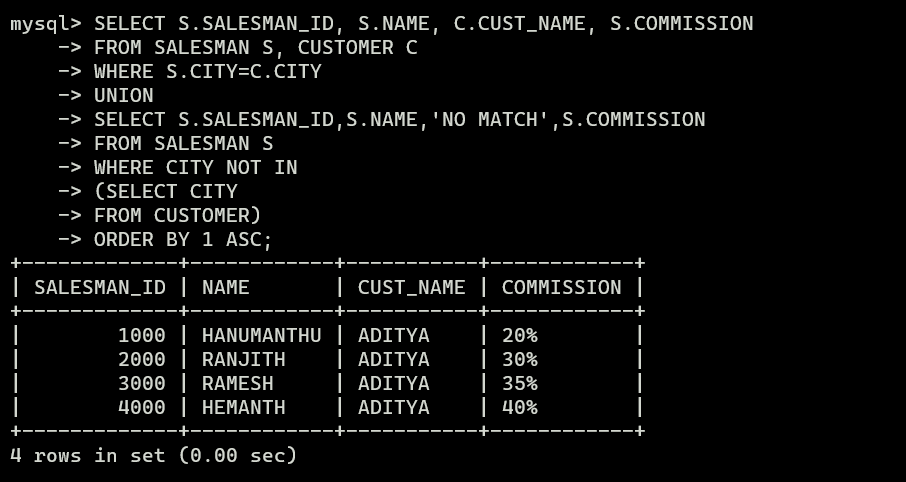Click the HANUMANTHU name cell
The width and height of the screenshot is (906, 482).
[x=261, y=336]
